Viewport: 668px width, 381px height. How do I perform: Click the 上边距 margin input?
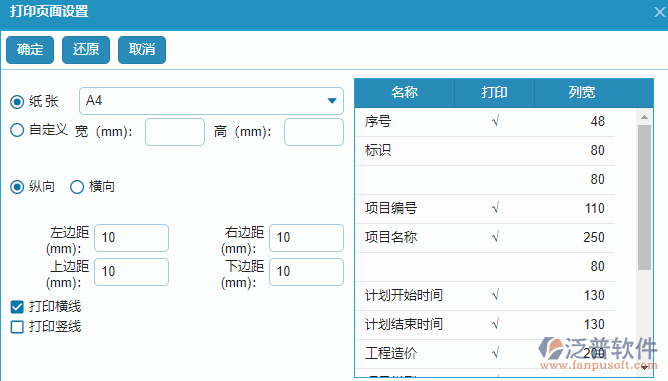tap(131, 272)
